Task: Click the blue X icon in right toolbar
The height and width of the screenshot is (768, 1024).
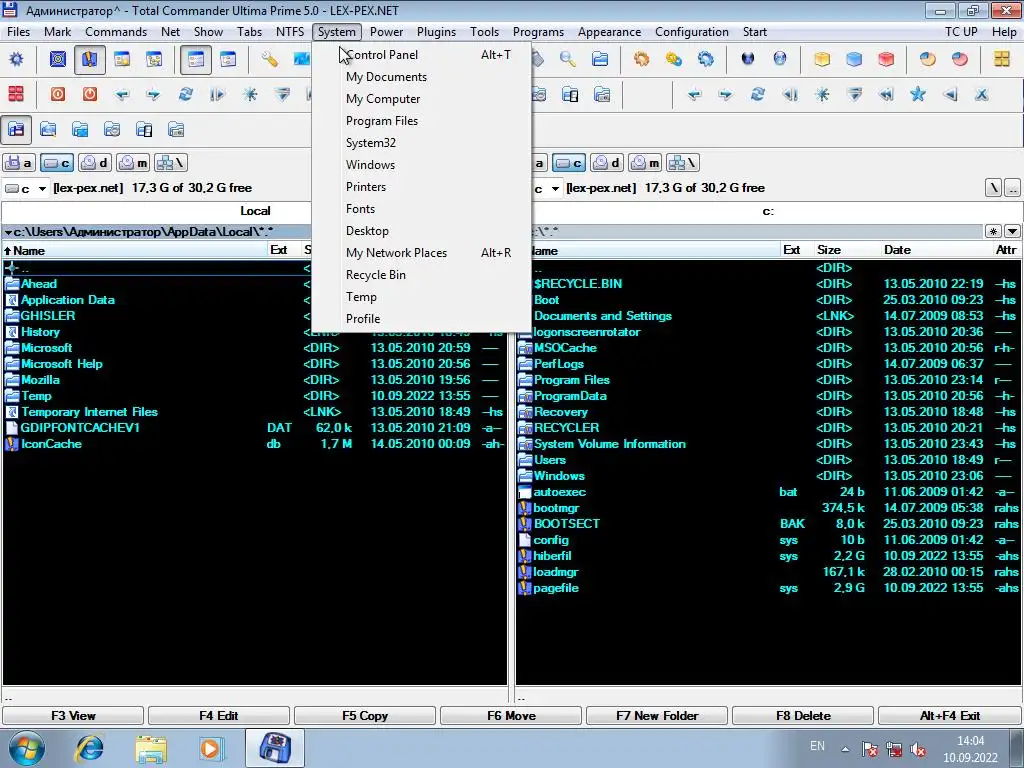Action: tap(981, 94)
